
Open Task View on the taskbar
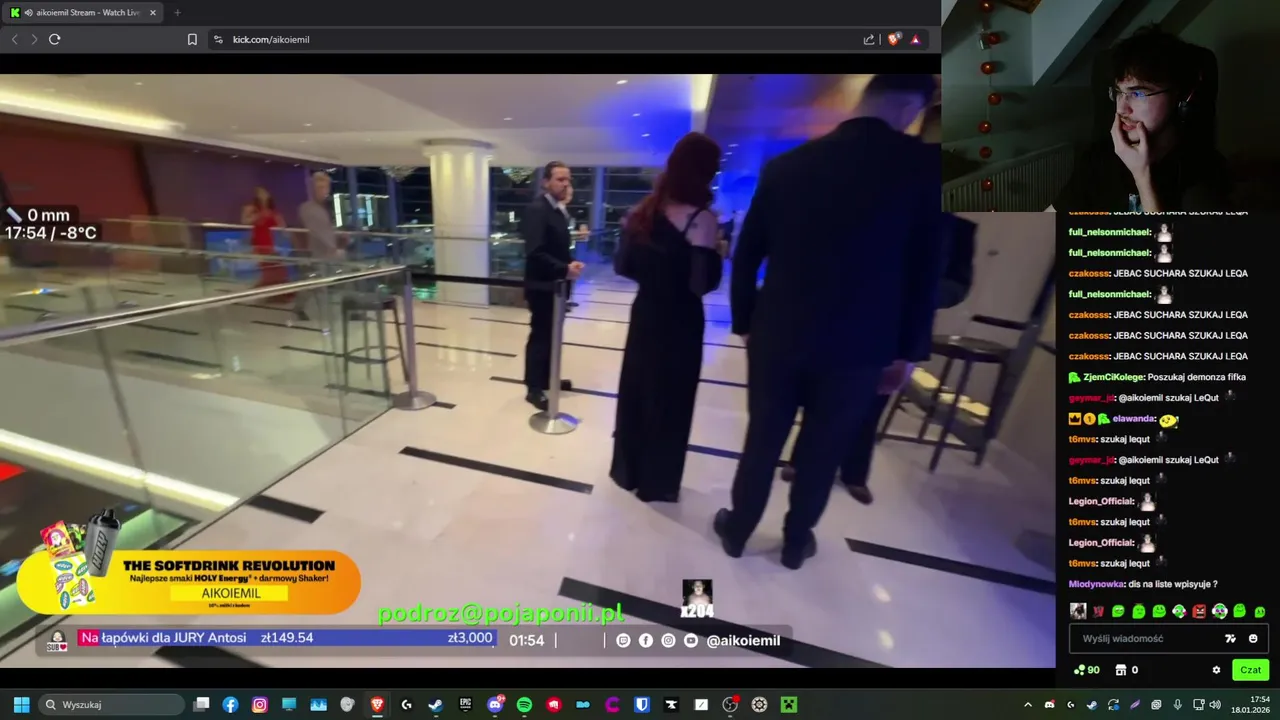tap(201, 705)
